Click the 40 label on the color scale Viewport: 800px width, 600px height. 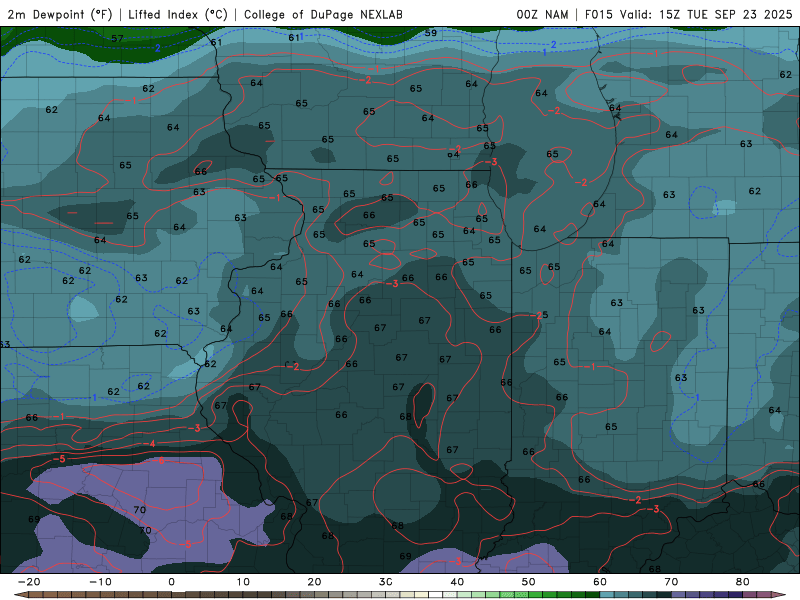click(x=457, y=582)
